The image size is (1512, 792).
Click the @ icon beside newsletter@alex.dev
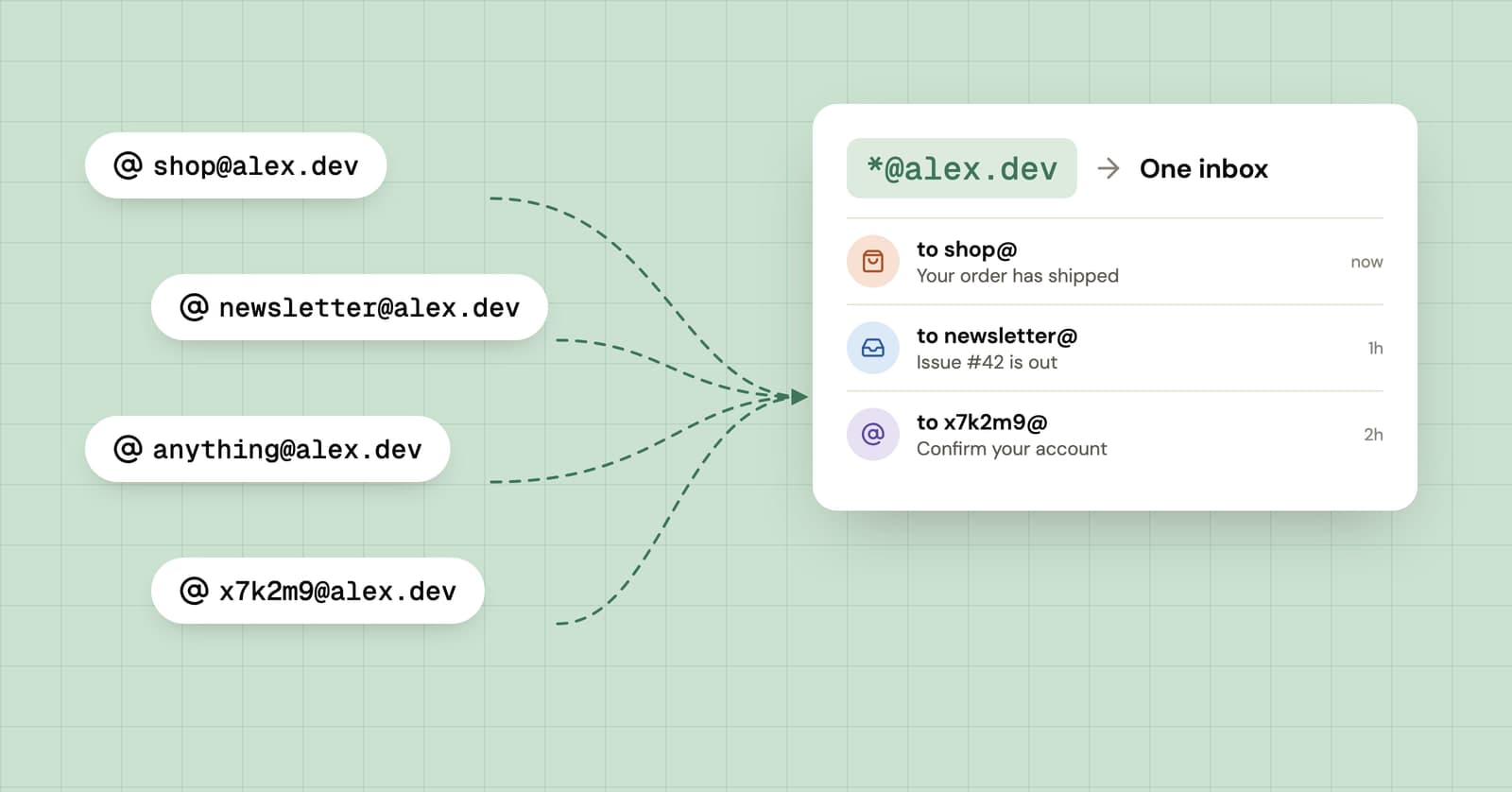(x=194, y=307)
